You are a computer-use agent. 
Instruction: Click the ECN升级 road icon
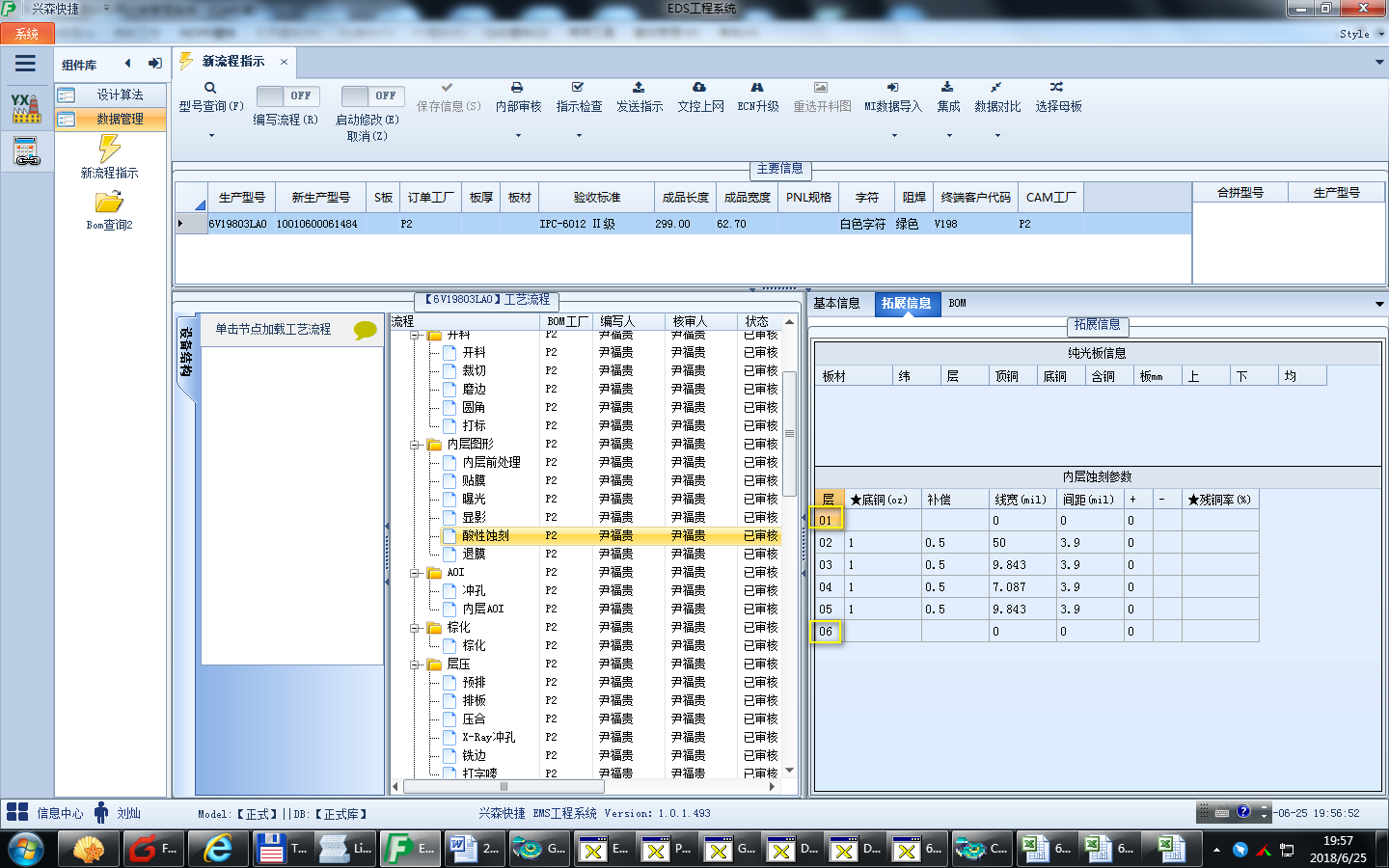[x=757, y=88]
